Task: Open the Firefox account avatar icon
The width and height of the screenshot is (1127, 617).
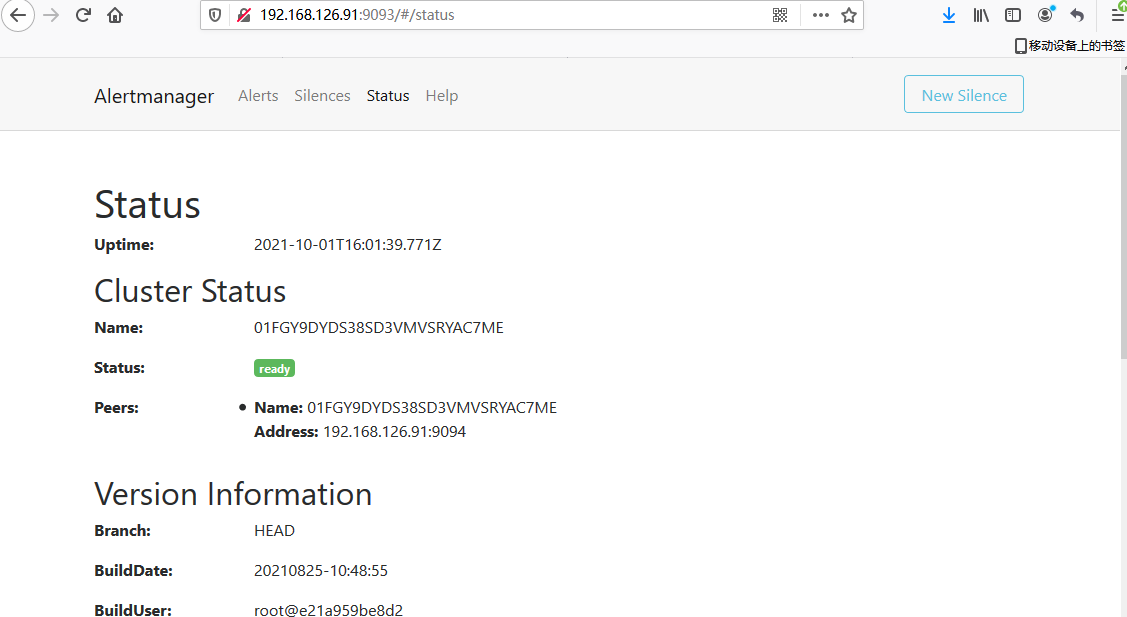Action: (x=1046, y=14)
